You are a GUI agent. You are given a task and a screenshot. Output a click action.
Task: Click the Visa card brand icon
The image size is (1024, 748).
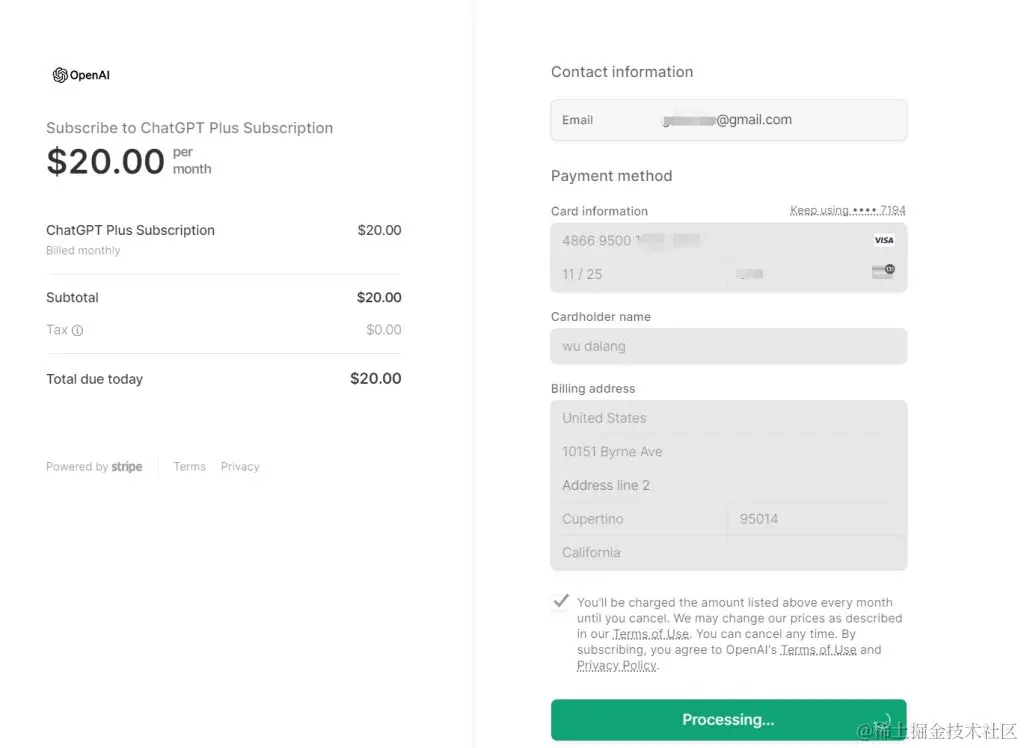point(883,240)
